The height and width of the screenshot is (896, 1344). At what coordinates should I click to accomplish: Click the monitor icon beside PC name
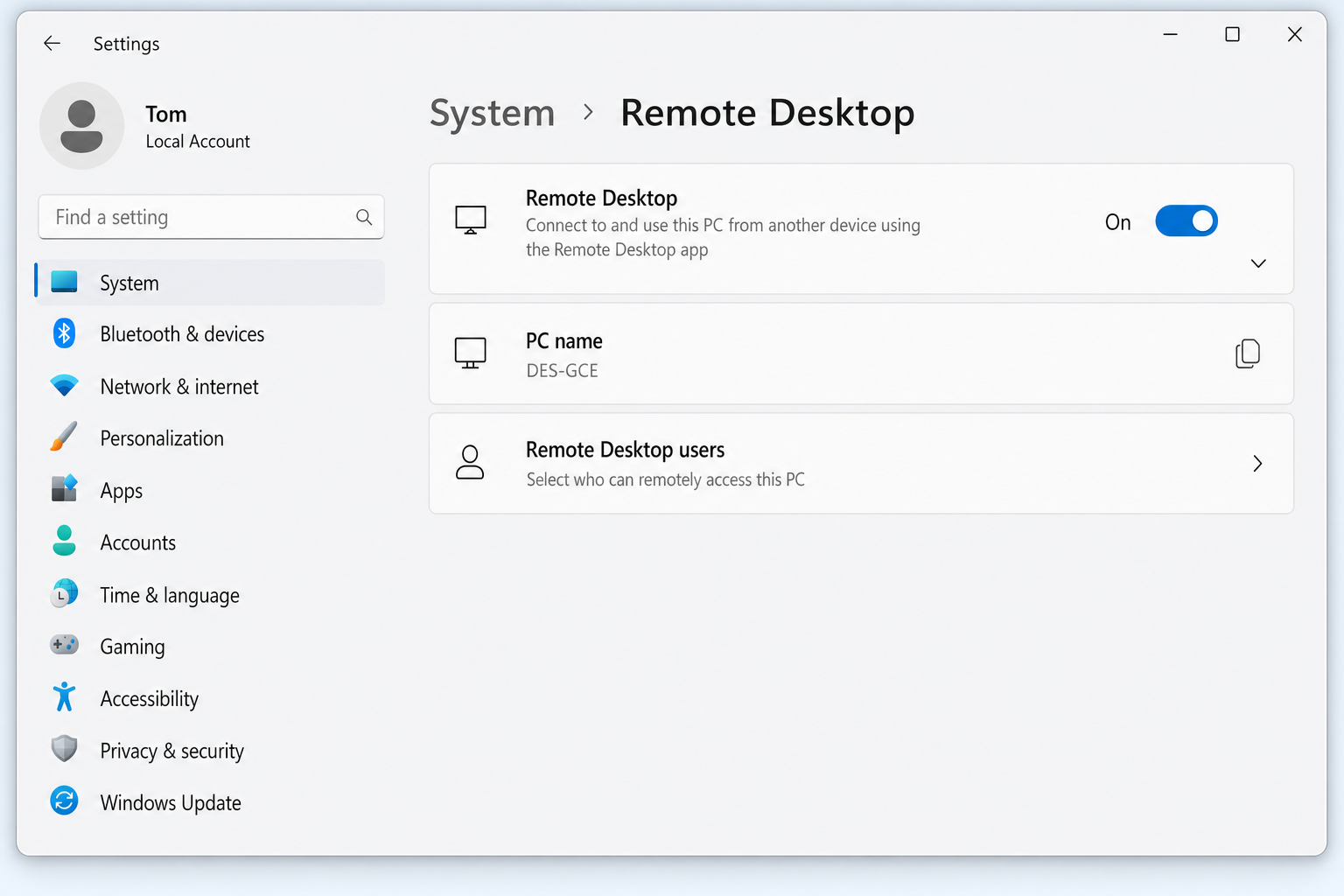pyautogui.click(x=471, y=353)
